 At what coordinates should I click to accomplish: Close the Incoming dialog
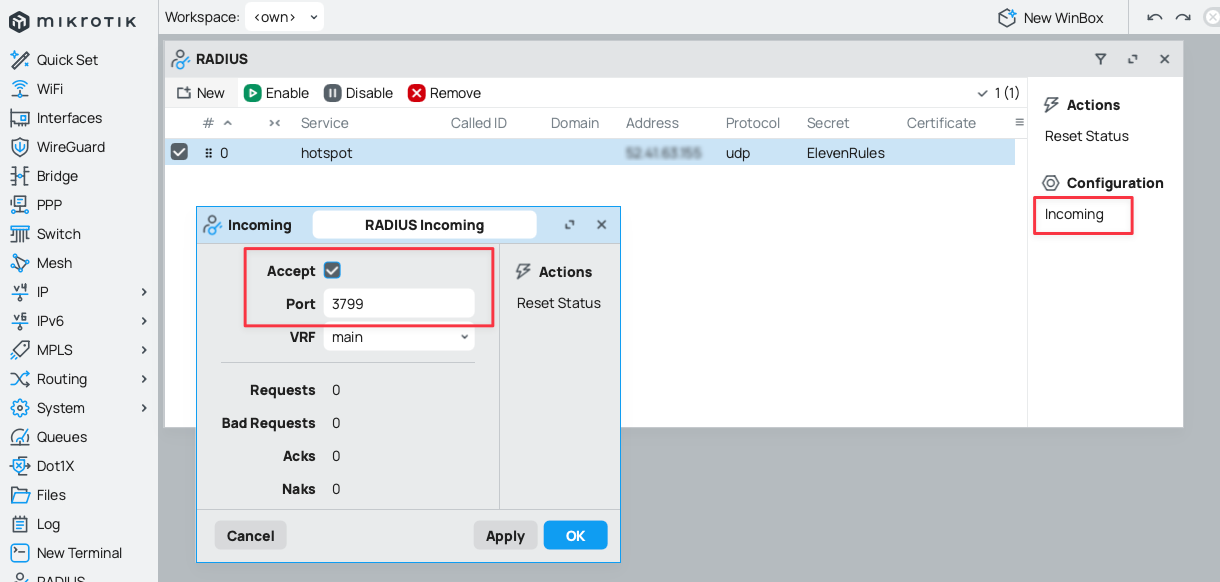pyautogui.click(x=602, y=225)
